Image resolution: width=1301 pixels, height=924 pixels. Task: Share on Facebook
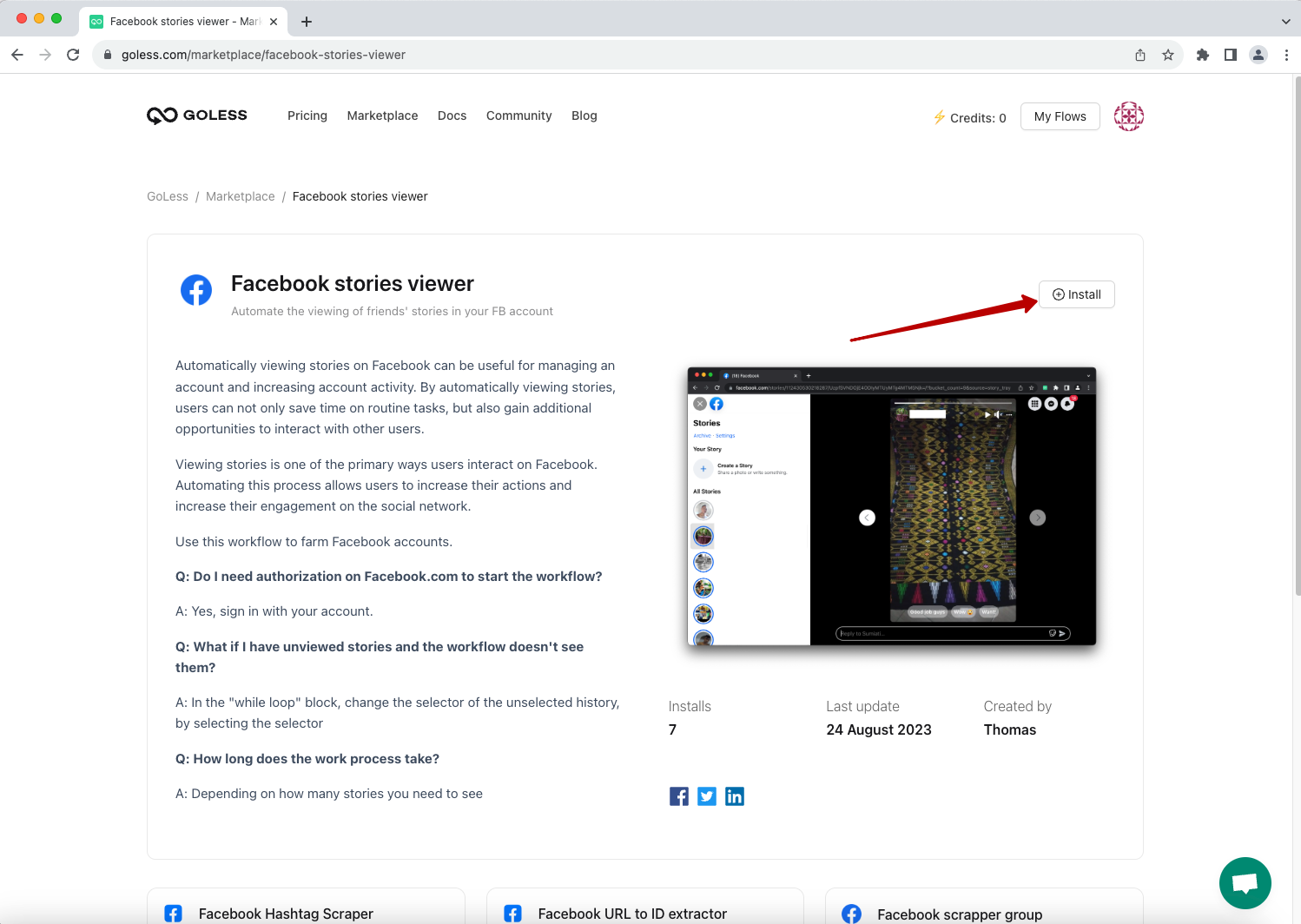[679, 796]
